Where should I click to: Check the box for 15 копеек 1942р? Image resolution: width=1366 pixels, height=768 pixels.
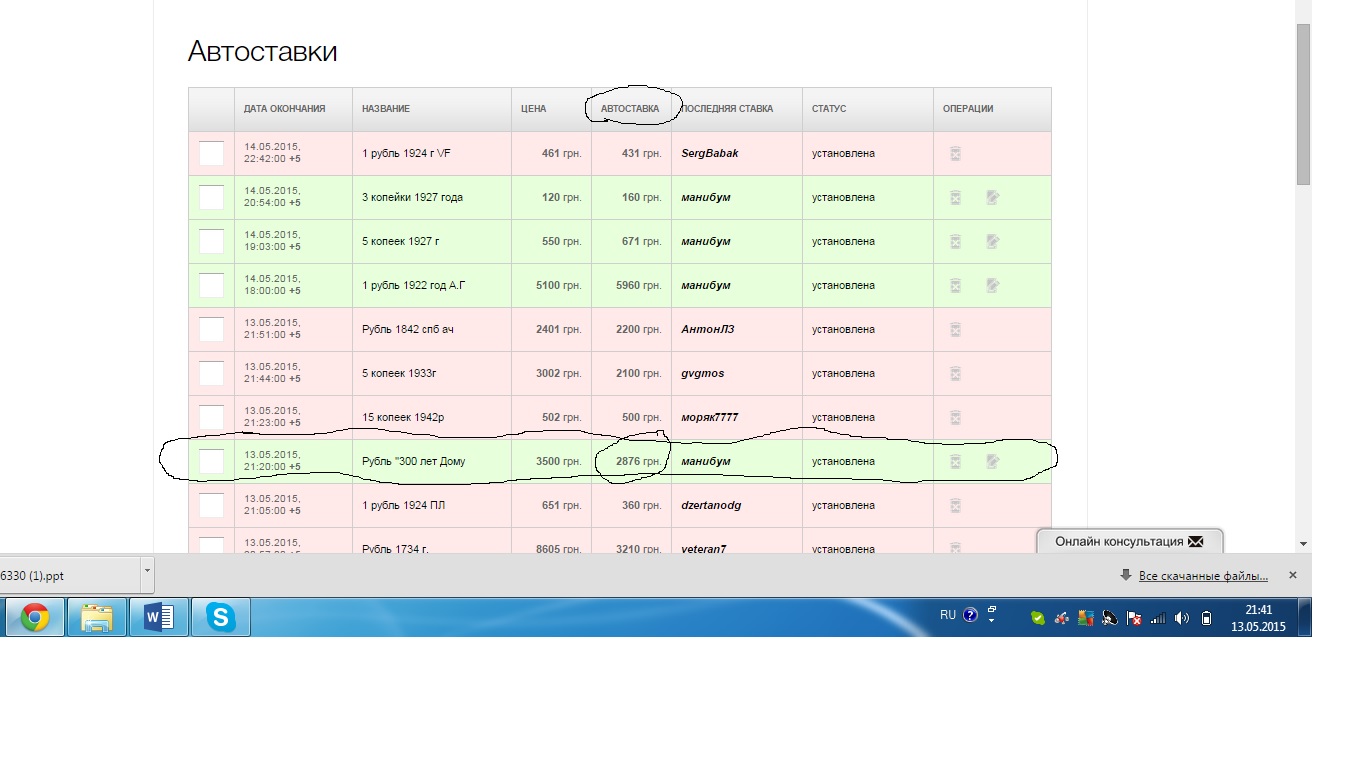coord(211,417)
